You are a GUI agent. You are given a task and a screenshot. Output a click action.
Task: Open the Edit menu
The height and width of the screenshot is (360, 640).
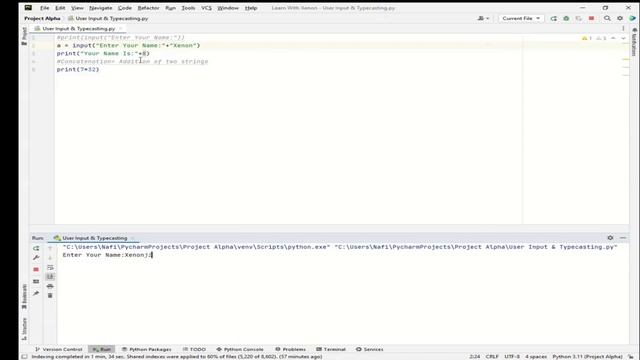click(x=60, y=8)
